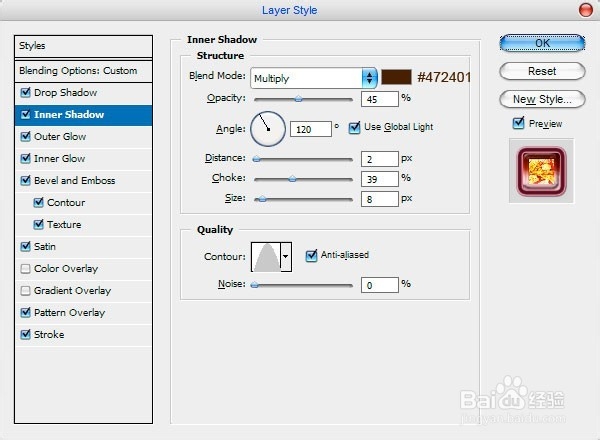Open Blending Options: Custom
This screenshot has width=600, height=440.
point(83,71)
